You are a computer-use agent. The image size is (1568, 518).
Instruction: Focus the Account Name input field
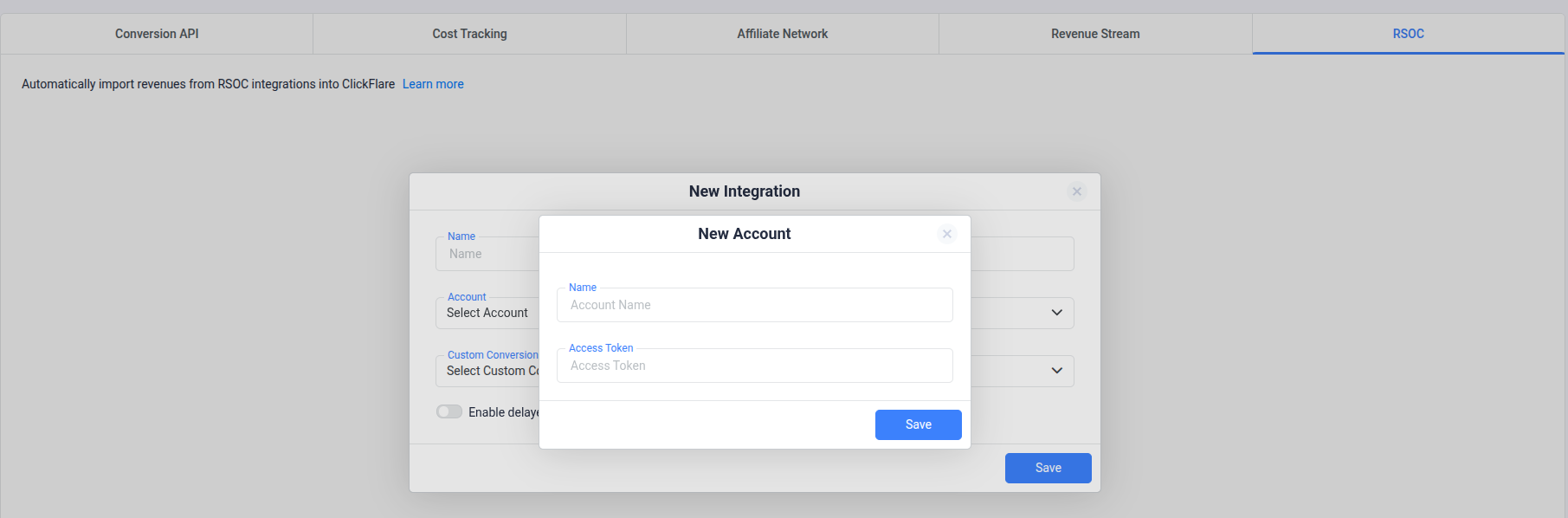754,305
